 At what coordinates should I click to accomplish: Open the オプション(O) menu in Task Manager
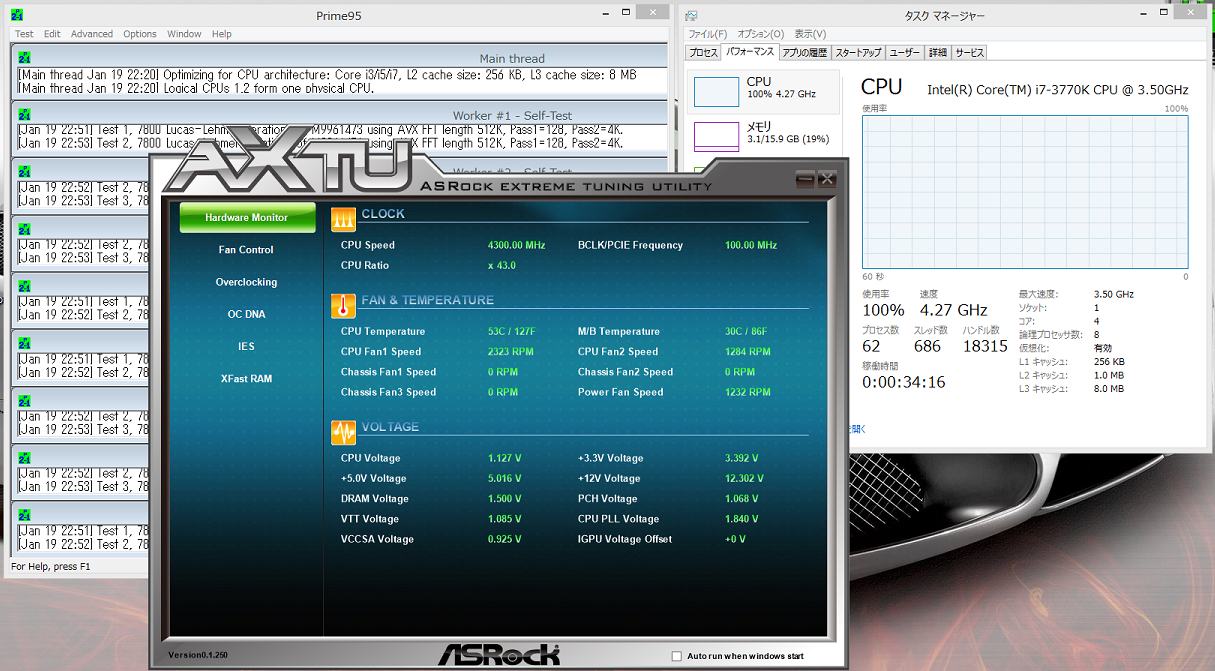761,34
